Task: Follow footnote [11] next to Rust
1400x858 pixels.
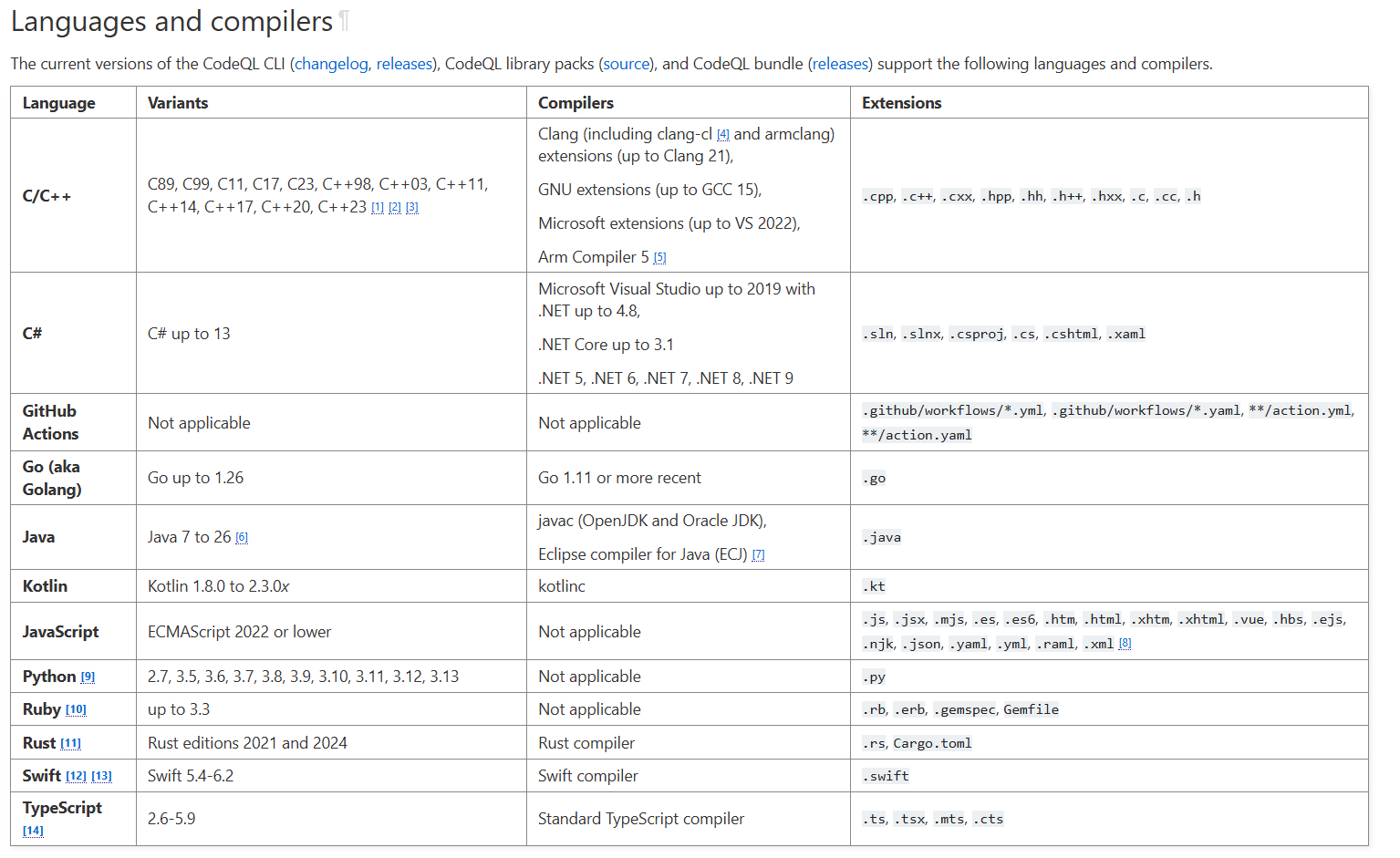Action: pos(70,744)
